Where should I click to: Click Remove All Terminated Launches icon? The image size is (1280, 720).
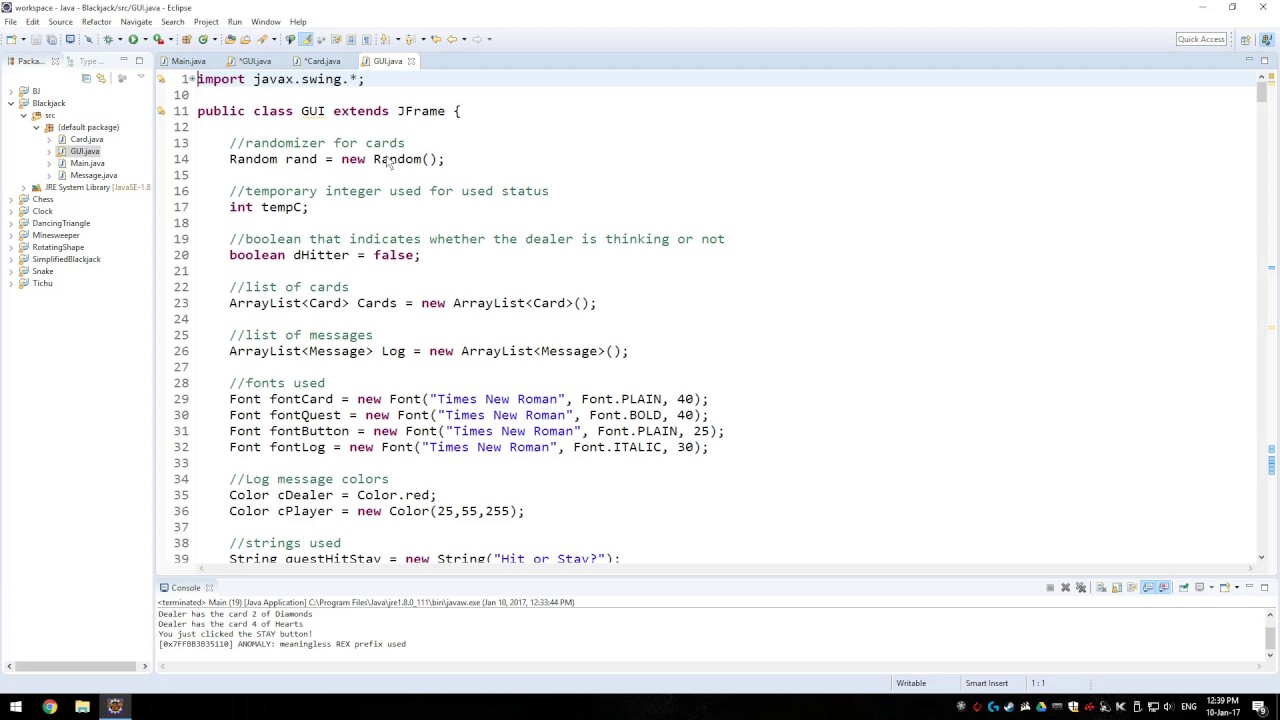pyautogui.click(x=1081, y=587)
